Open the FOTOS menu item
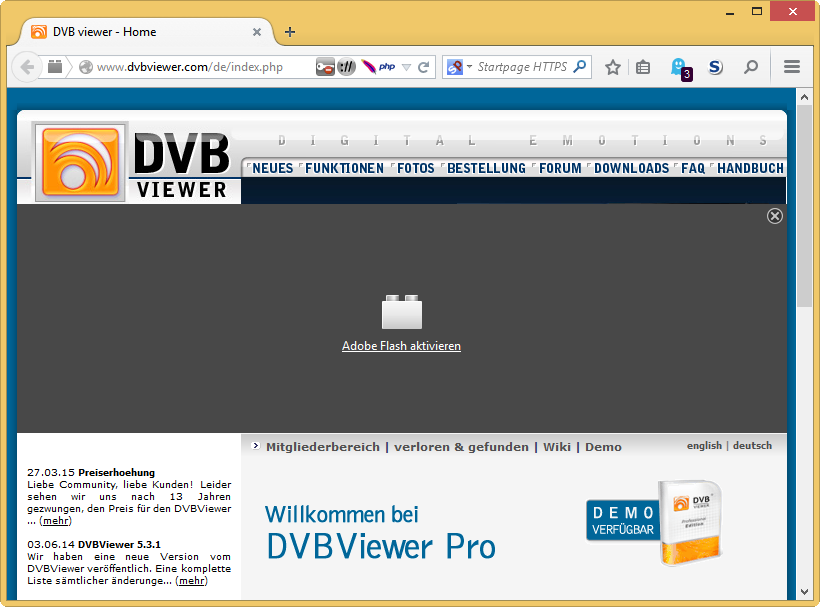The image size is (820, 607). coord(416,168)
